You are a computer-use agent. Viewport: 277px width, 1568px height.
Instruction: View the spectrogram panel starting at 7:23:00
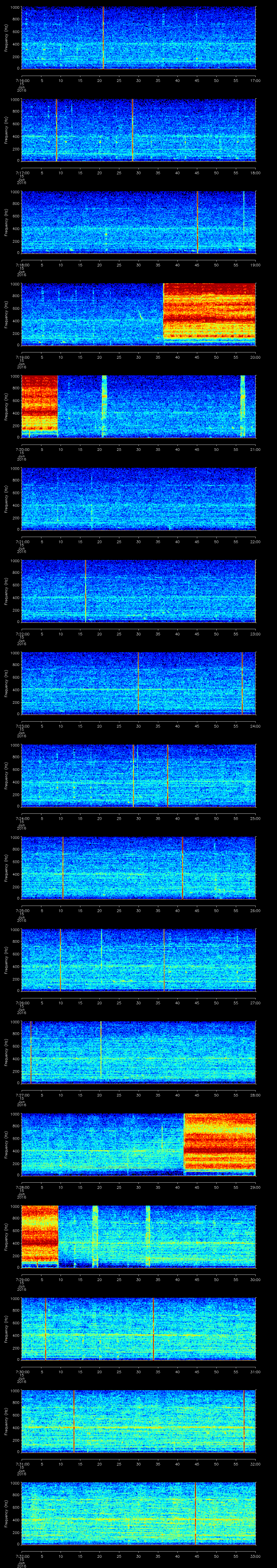click(x=138, y=683)
